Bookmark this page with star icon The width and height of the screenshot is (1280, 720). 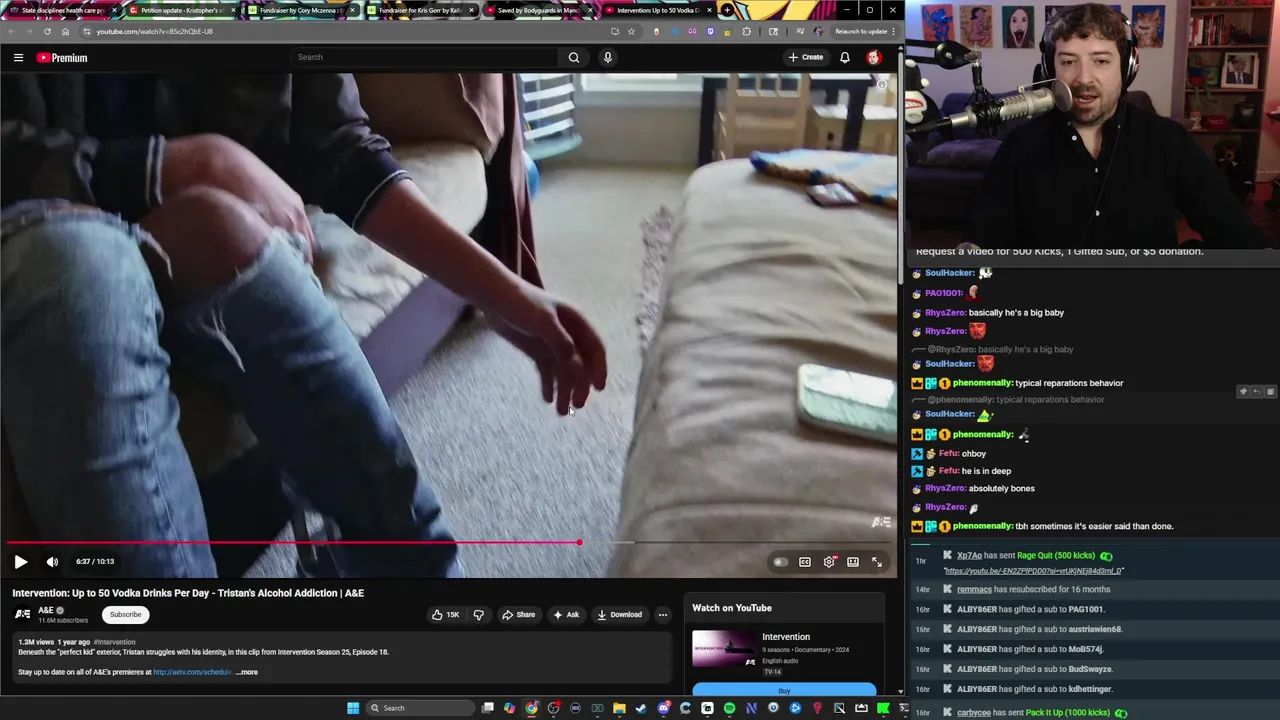tap(631, 31)
